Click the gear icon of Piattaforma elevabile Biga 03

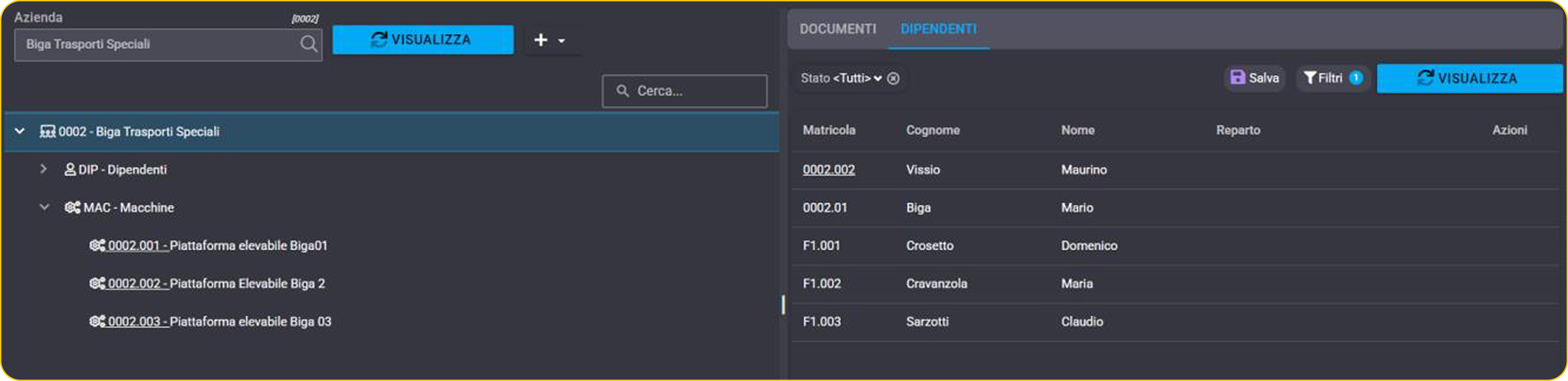pyautogui.click(x=97, y=321)
